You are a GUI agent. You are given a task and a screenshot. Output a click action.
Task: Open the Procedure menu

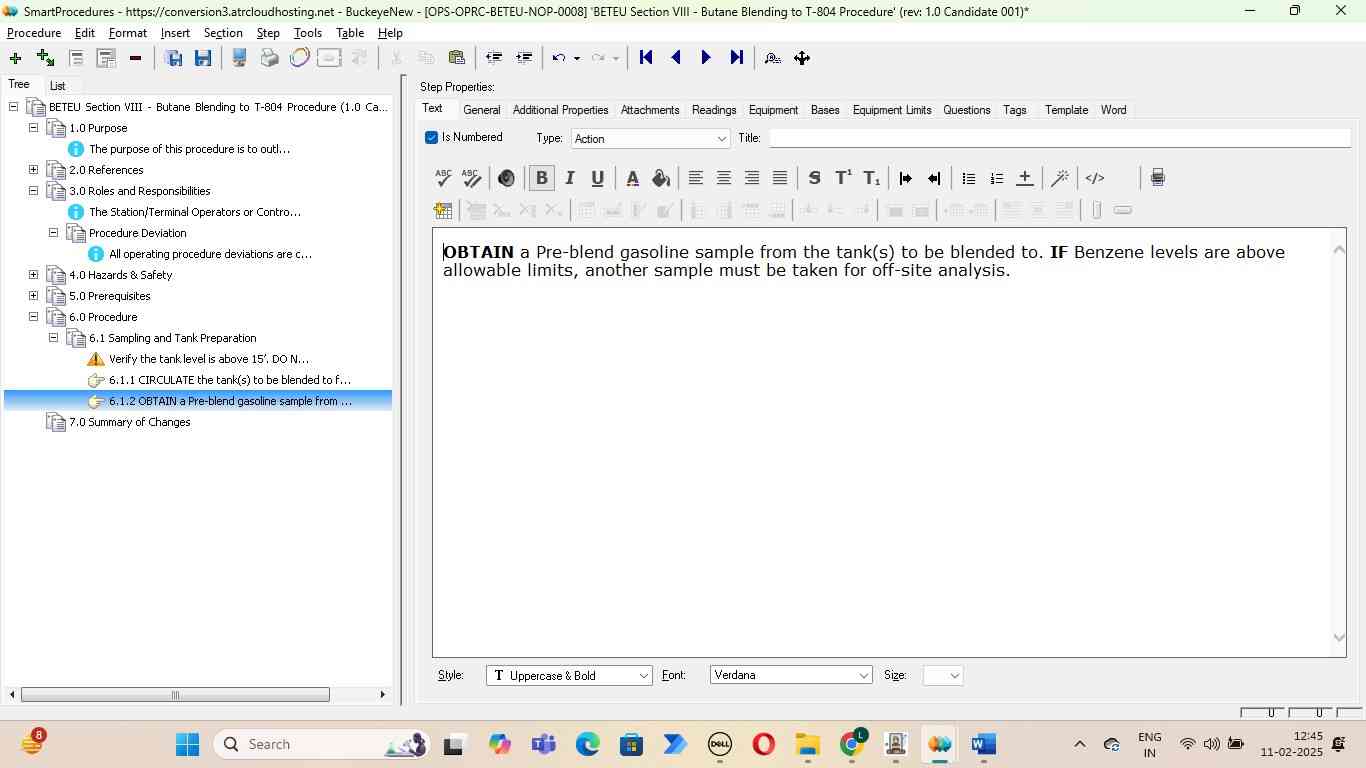click(x=34, y=33)
